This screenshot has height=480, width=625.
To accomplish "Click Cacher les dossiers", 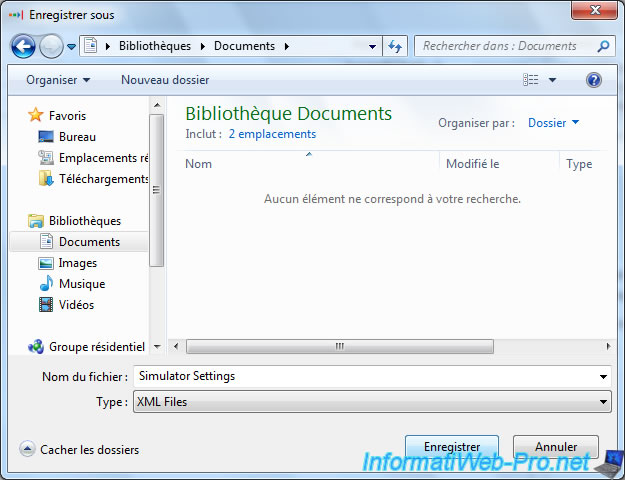I will (x=79, y=450).
